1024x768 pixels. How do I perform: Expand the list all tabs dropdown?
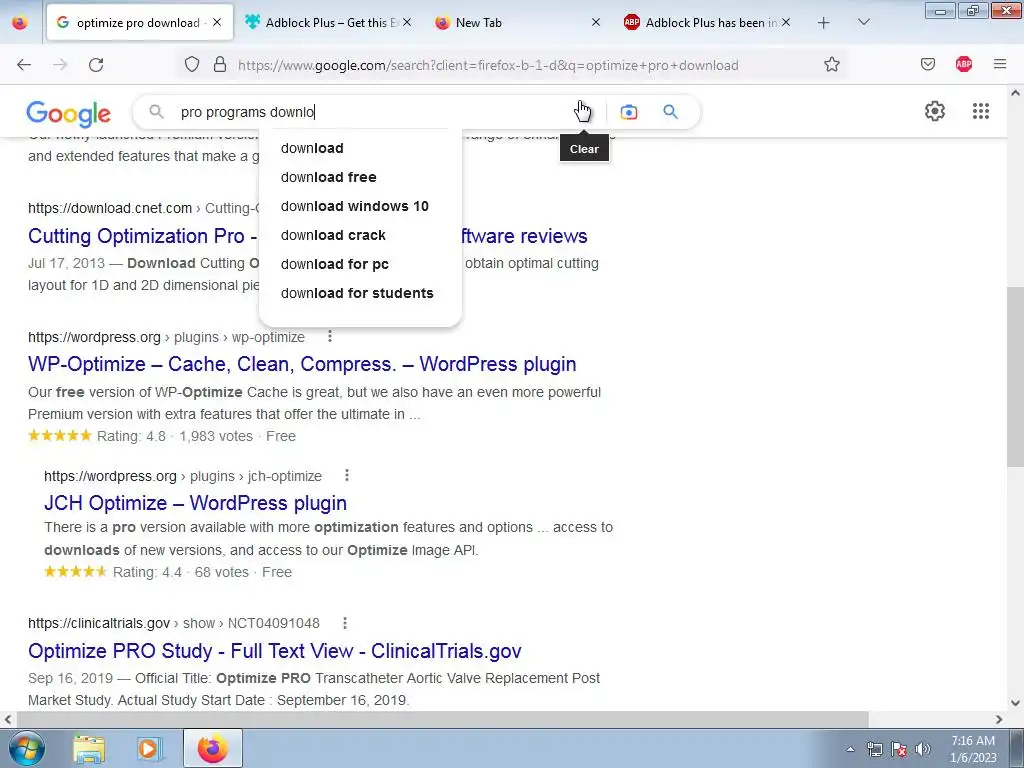(x=863, y=23)
